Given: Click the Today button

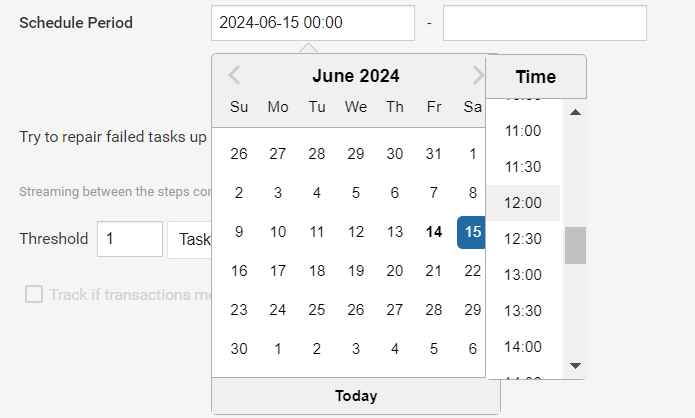Looking at the screenshot, I should pos(356,396).
